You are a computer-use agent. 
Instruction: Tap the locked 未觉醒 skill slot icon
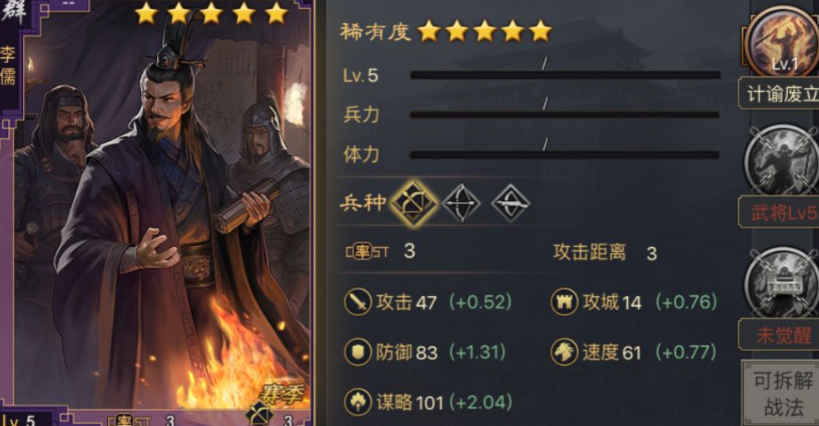tap(782, 282)
